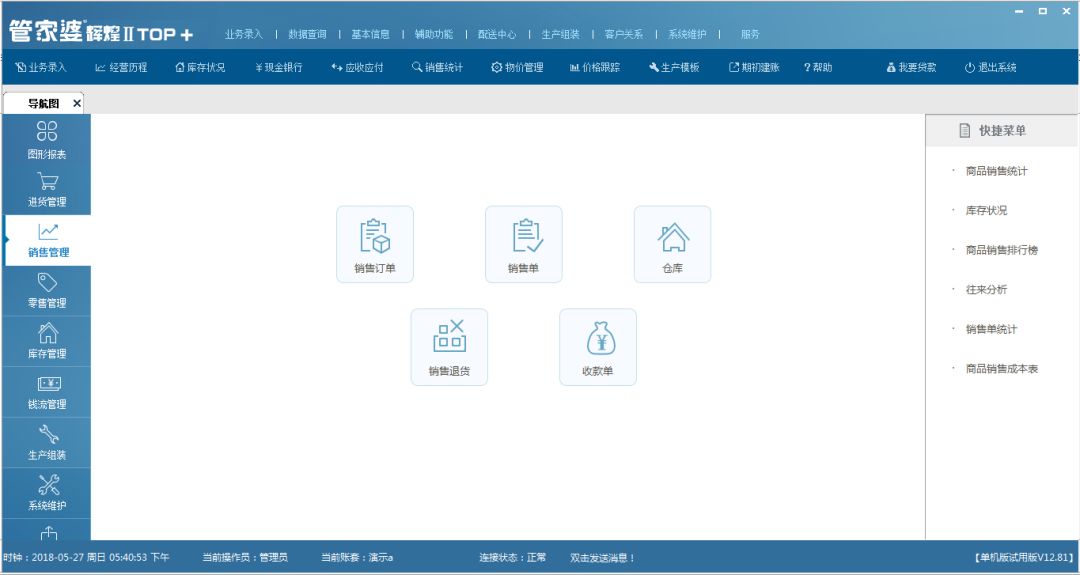Screen dimensions: 1080x575
Task: Open 钱流管理 in the left sidebar
Action: pyautogui.click(x=47, y=392)
